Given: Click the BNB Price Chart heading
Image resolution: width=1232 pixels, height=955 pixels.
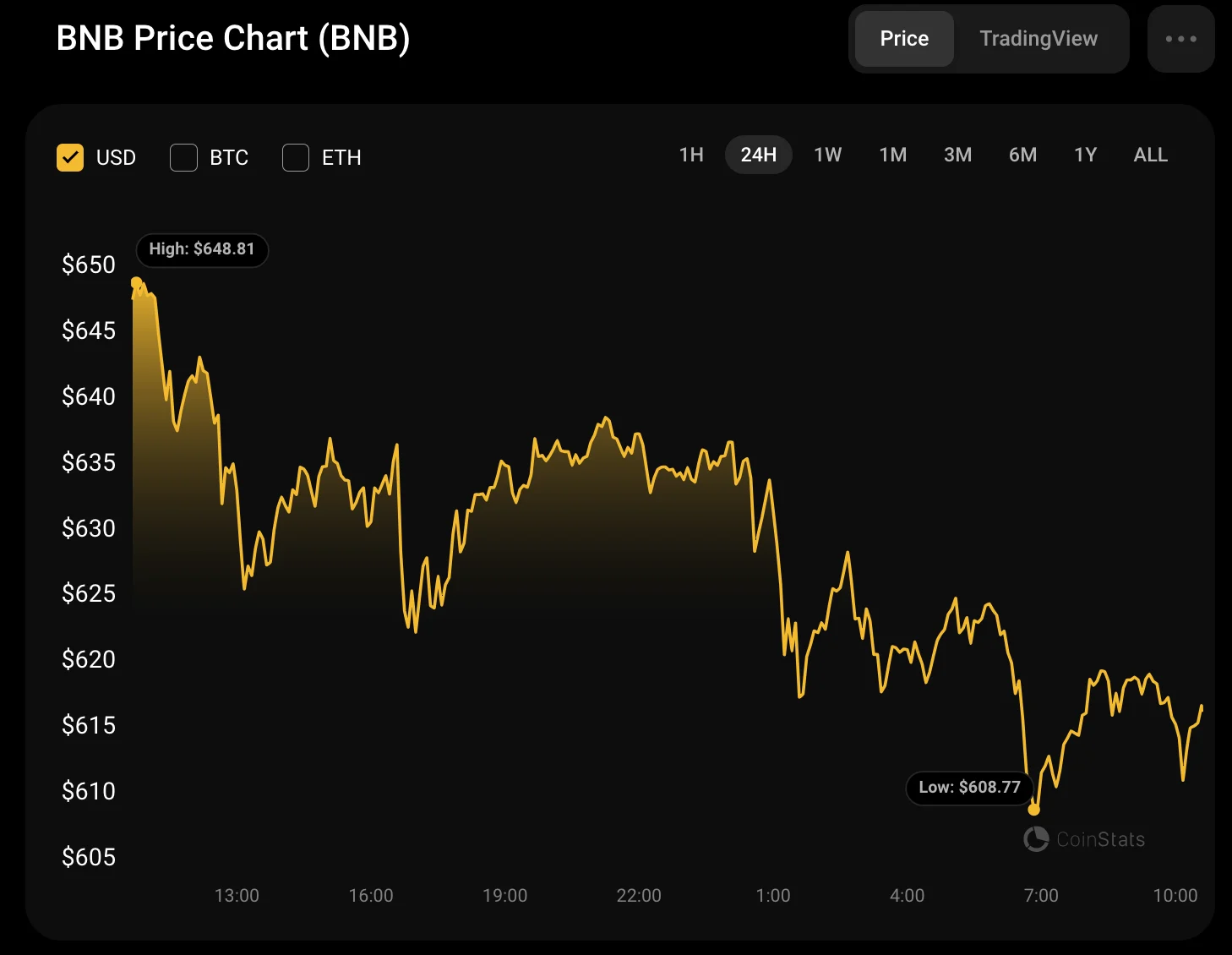Looking at the screenshot, I should [x=233, y=39].
